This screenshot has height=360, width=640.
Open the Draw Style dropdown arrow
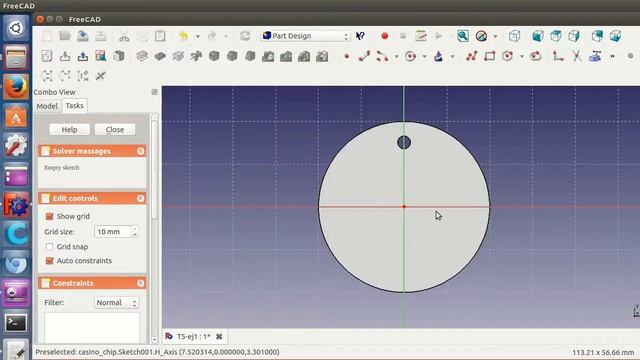point(495,36)
